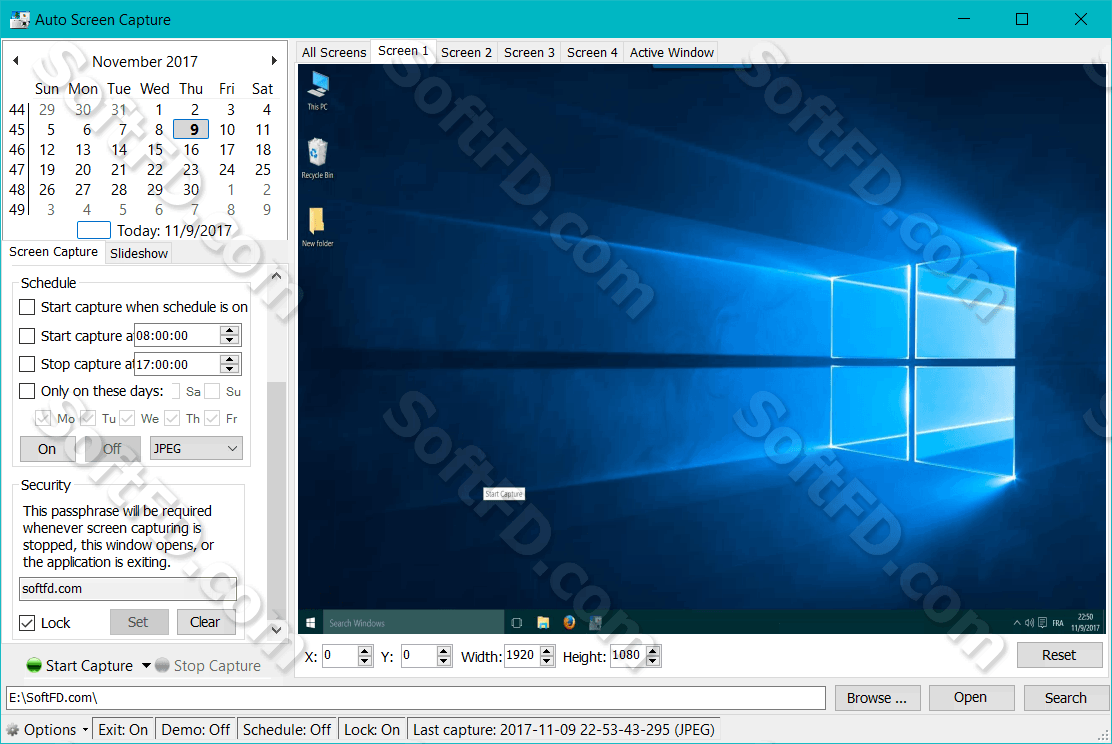Enable Start capture when schedule is on
Screen dimensions: 1112x744
coord(27,307)
